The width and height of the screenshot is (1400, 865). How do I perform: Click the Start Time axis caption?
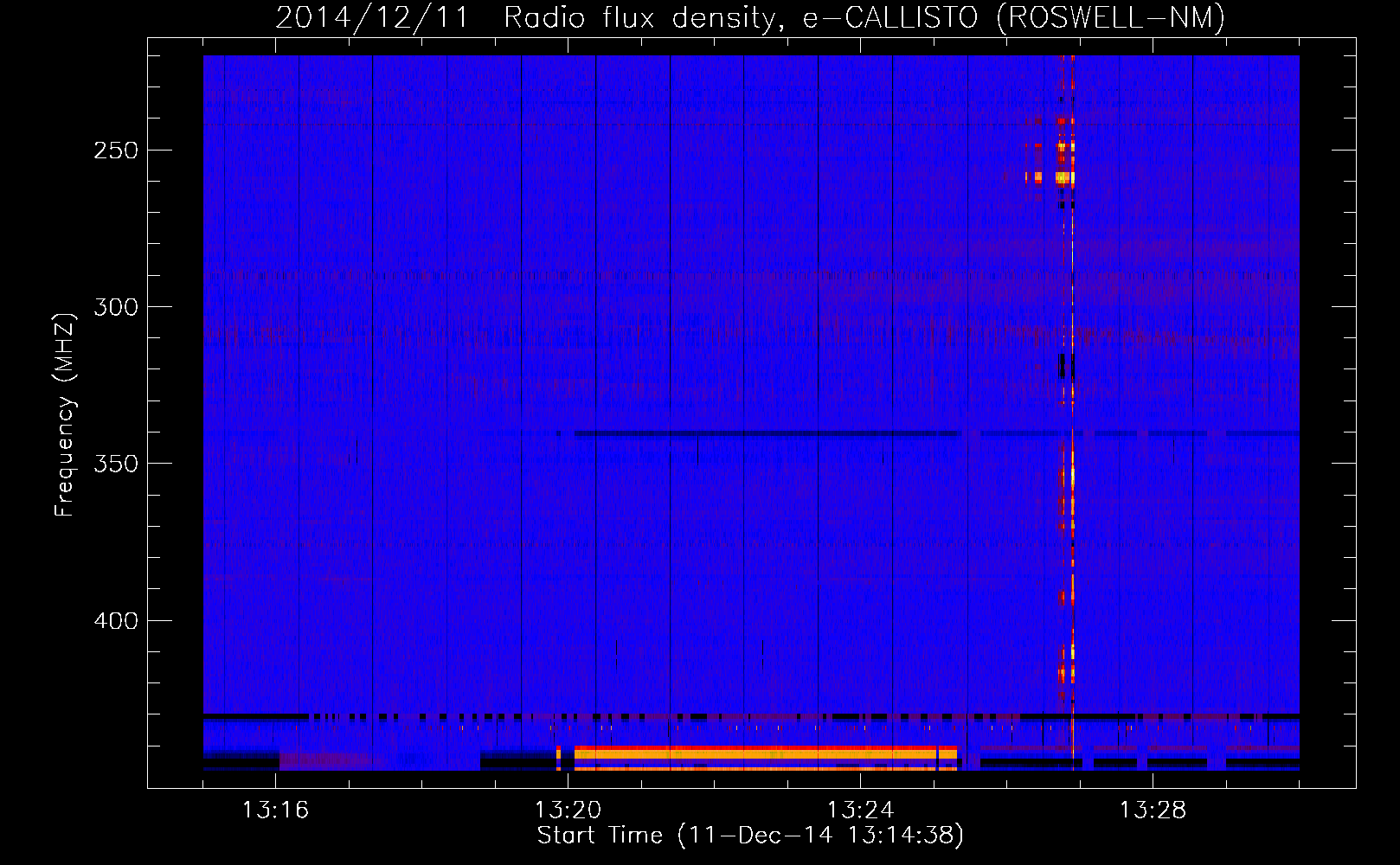coord(750,836)
